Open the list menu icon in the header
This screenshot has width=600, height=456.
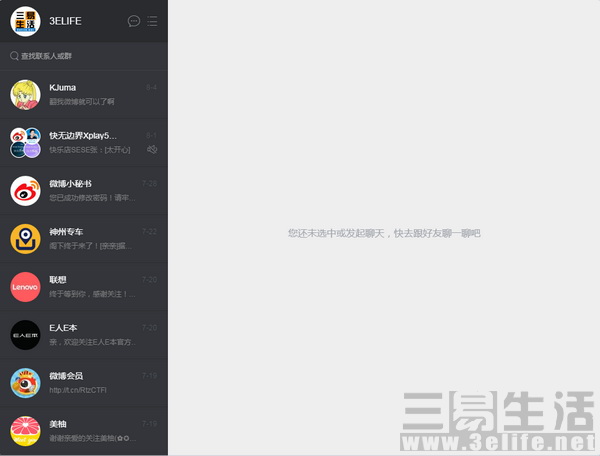pyautogui.click(x=152, y=21)
